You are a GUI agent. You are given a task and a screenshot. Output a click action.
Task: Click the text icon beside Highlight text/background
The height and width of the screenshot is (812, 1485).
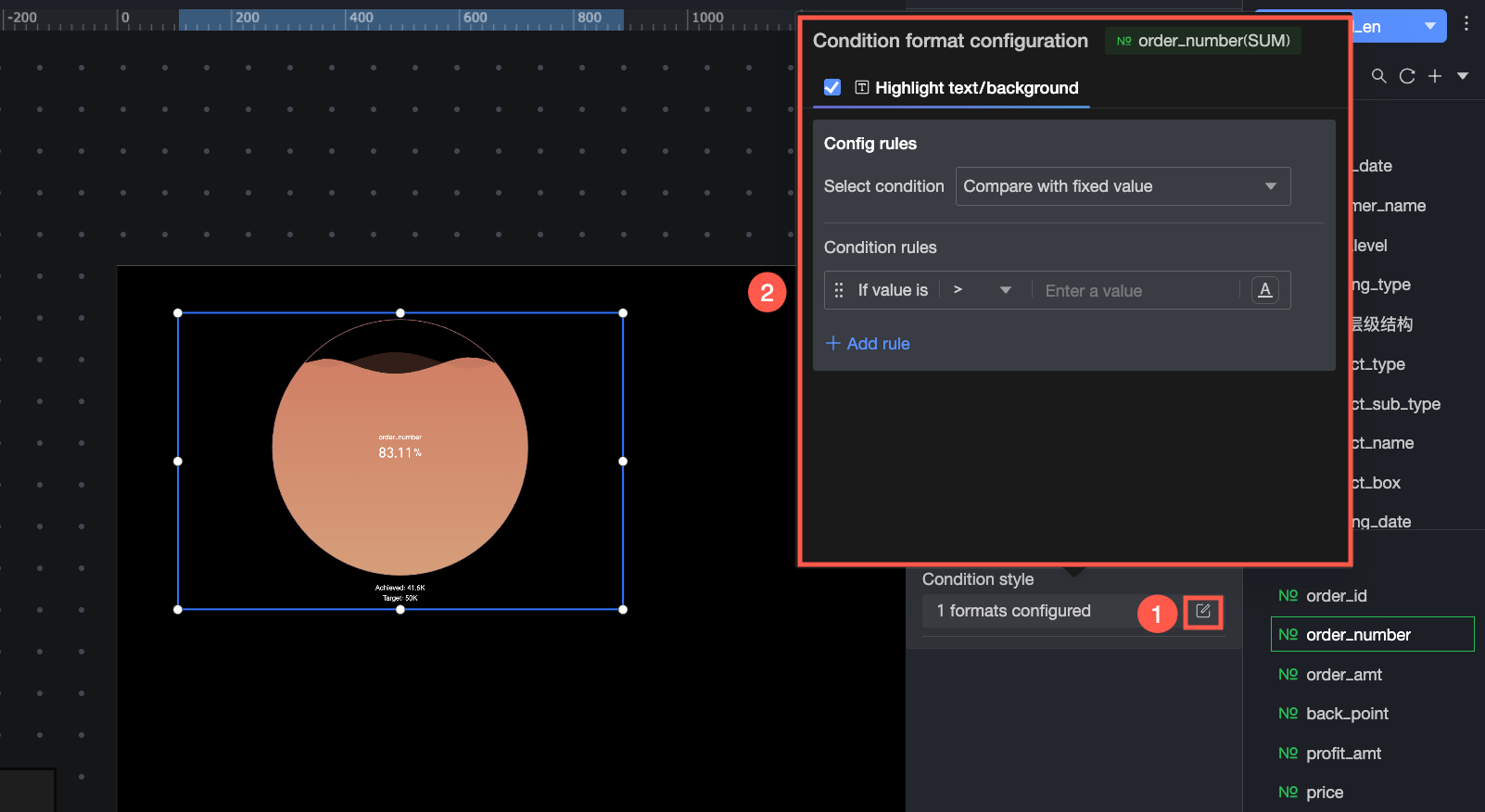point(862,87)
